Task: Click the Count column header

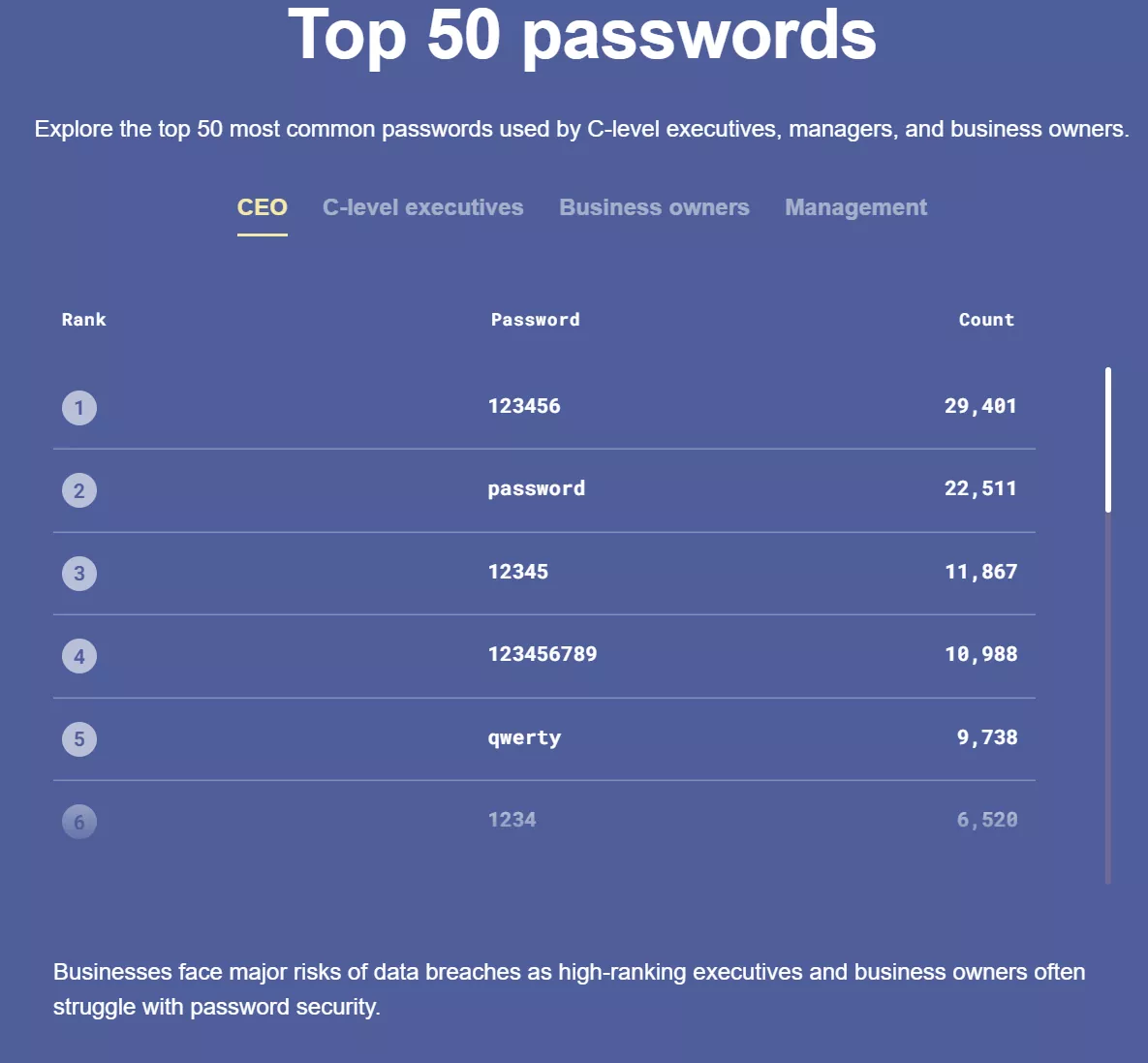Action: pyautogui.click(x=986, y=320)
